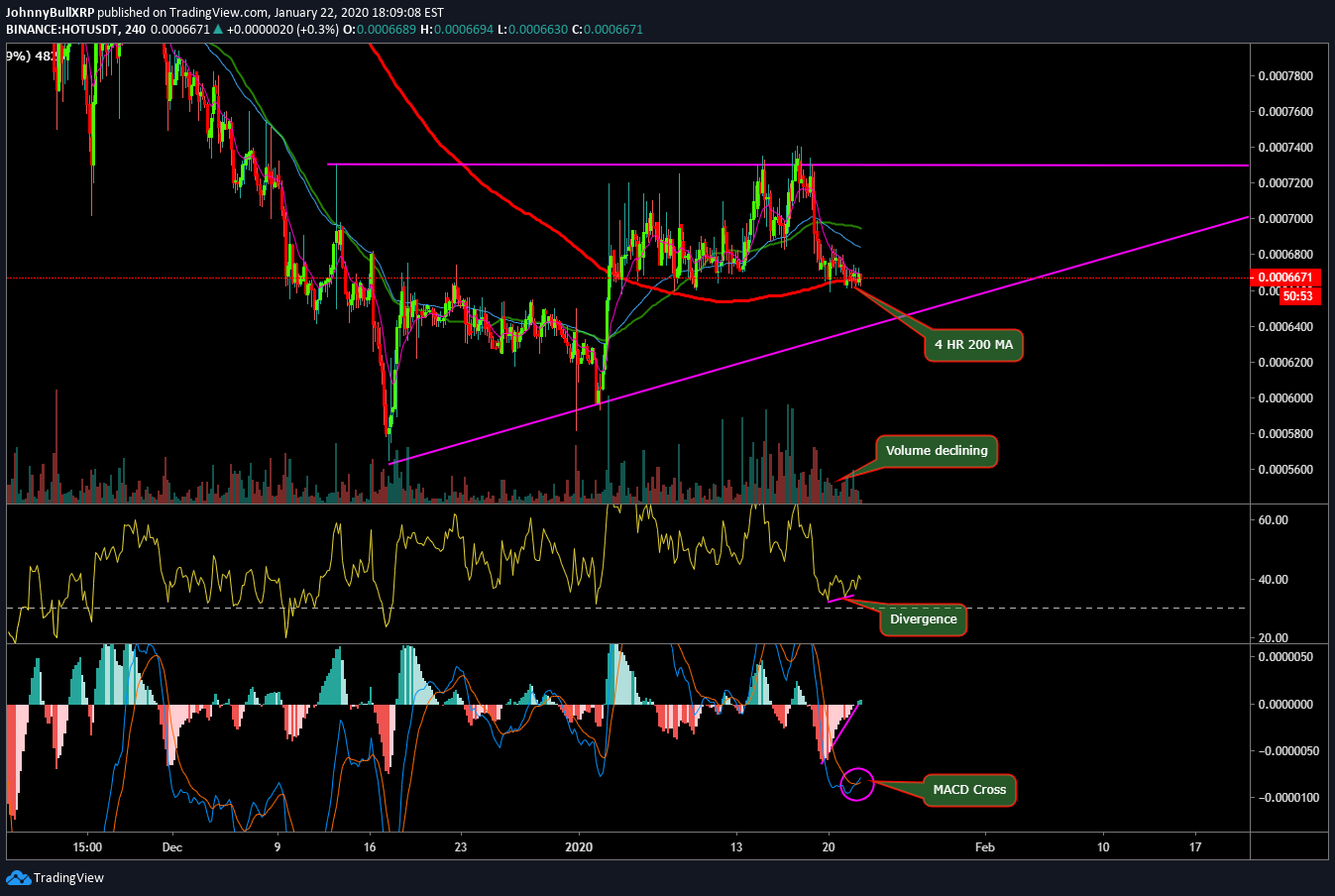Click the Feb time axis label
1335x896 pixels.
point(984,847)
